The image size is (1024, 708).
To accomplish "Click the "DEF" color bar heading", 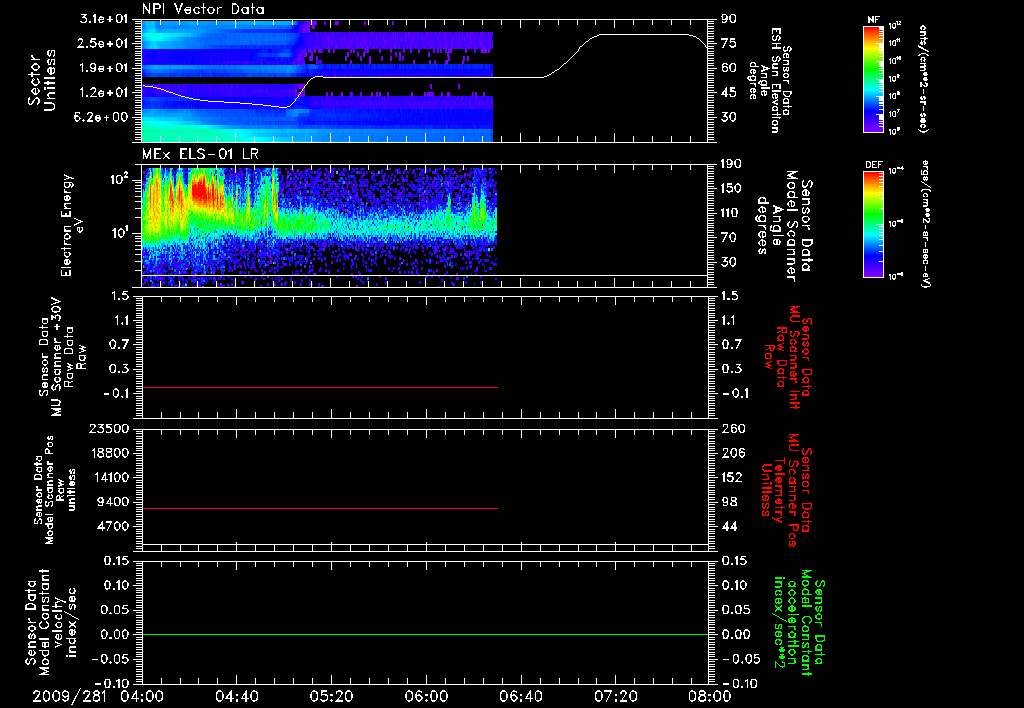I will click(873, 165).
